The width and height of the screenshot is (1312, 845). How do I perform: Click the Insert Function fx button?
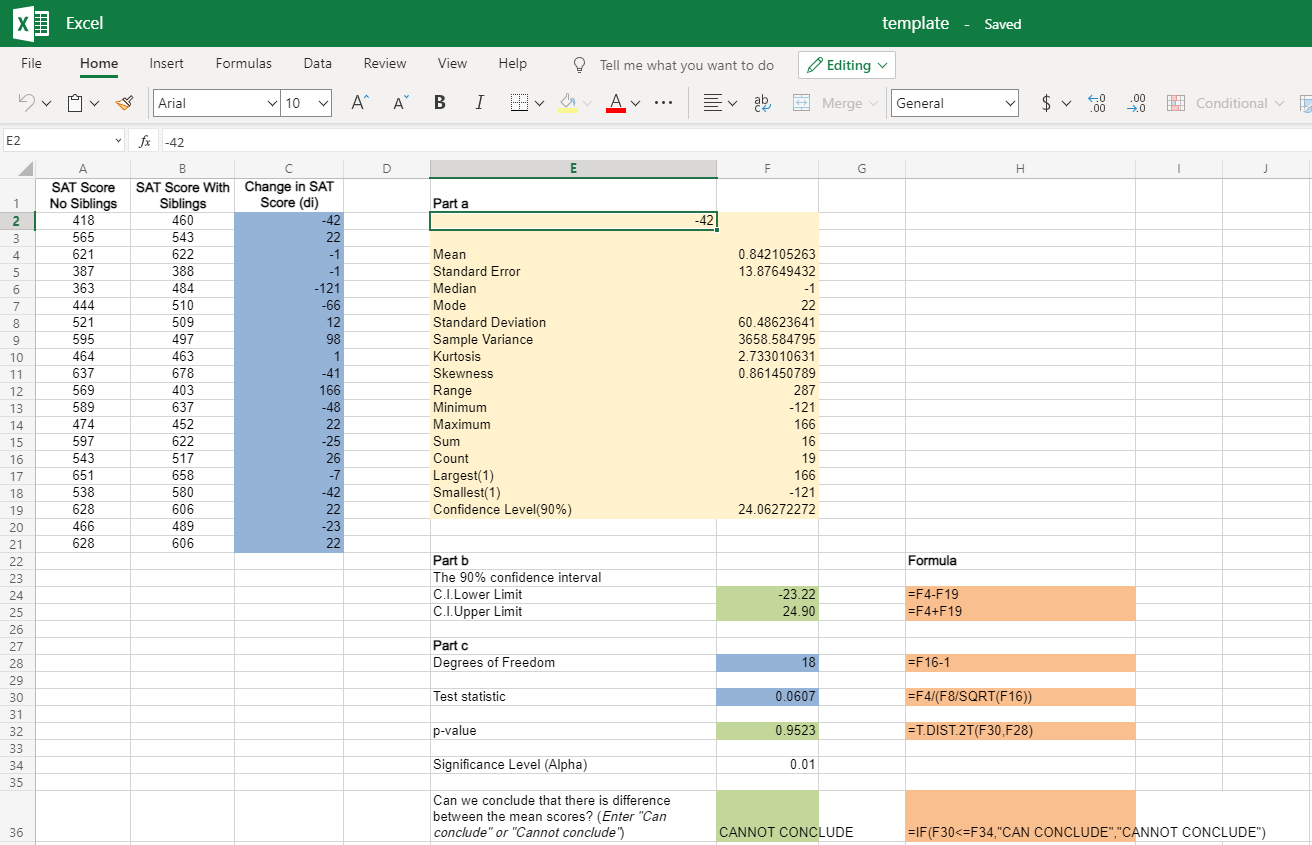tap(143, 141)
